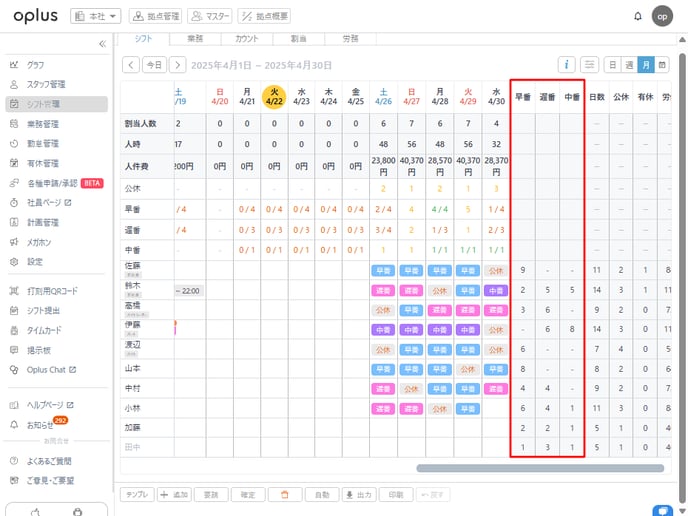The width and height of the screenshot is (688, 516).
Task: Go to previous month with left arrow
Action: (x=130, y=64)
